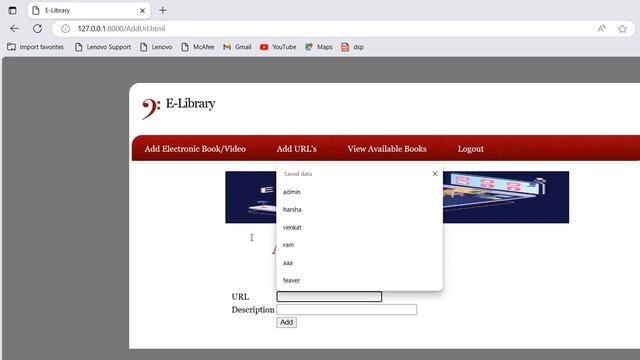The width and height of the screenshot is (640, 360).
Task: Add page to favorites star
Action: click(x=622, y=29)
